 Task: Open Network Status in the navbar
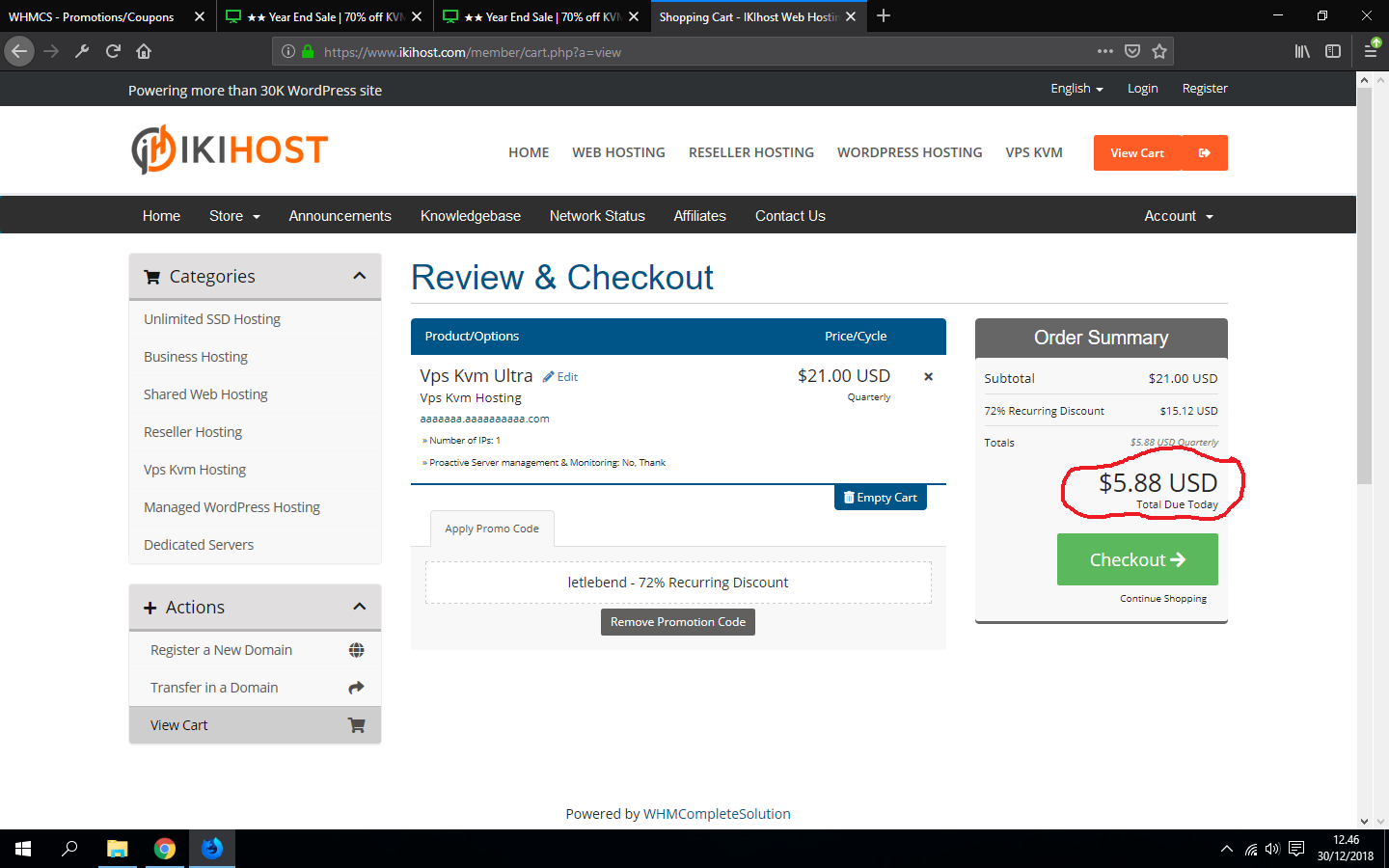(x=597, y=216)
